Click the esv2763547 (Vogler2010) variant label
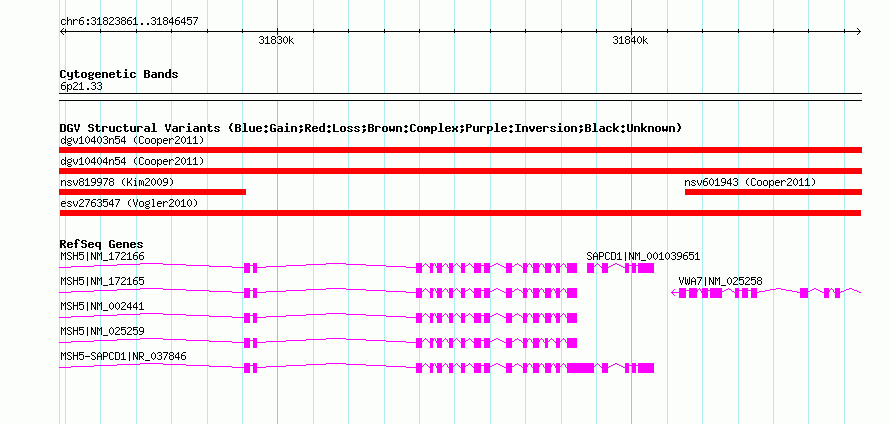 (129, 203)
